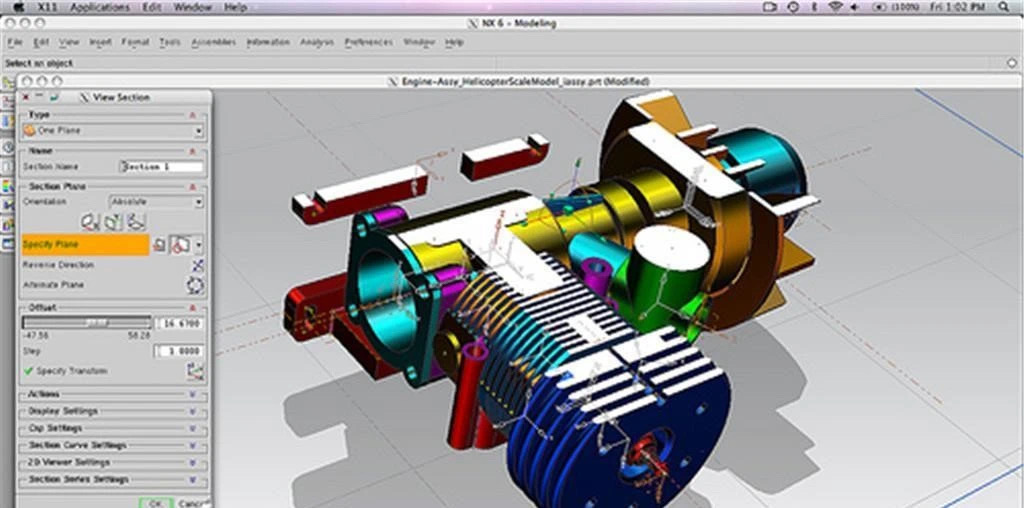Viewport: 1024px width, 508px height.
Task: Click the OK button in View Section
Action: [x=155, y=503]
